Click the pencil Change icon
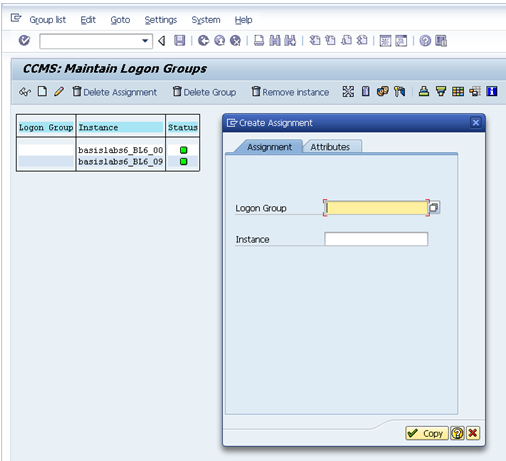506x461 pixels. pyautogui.click(x=59, y=91)
